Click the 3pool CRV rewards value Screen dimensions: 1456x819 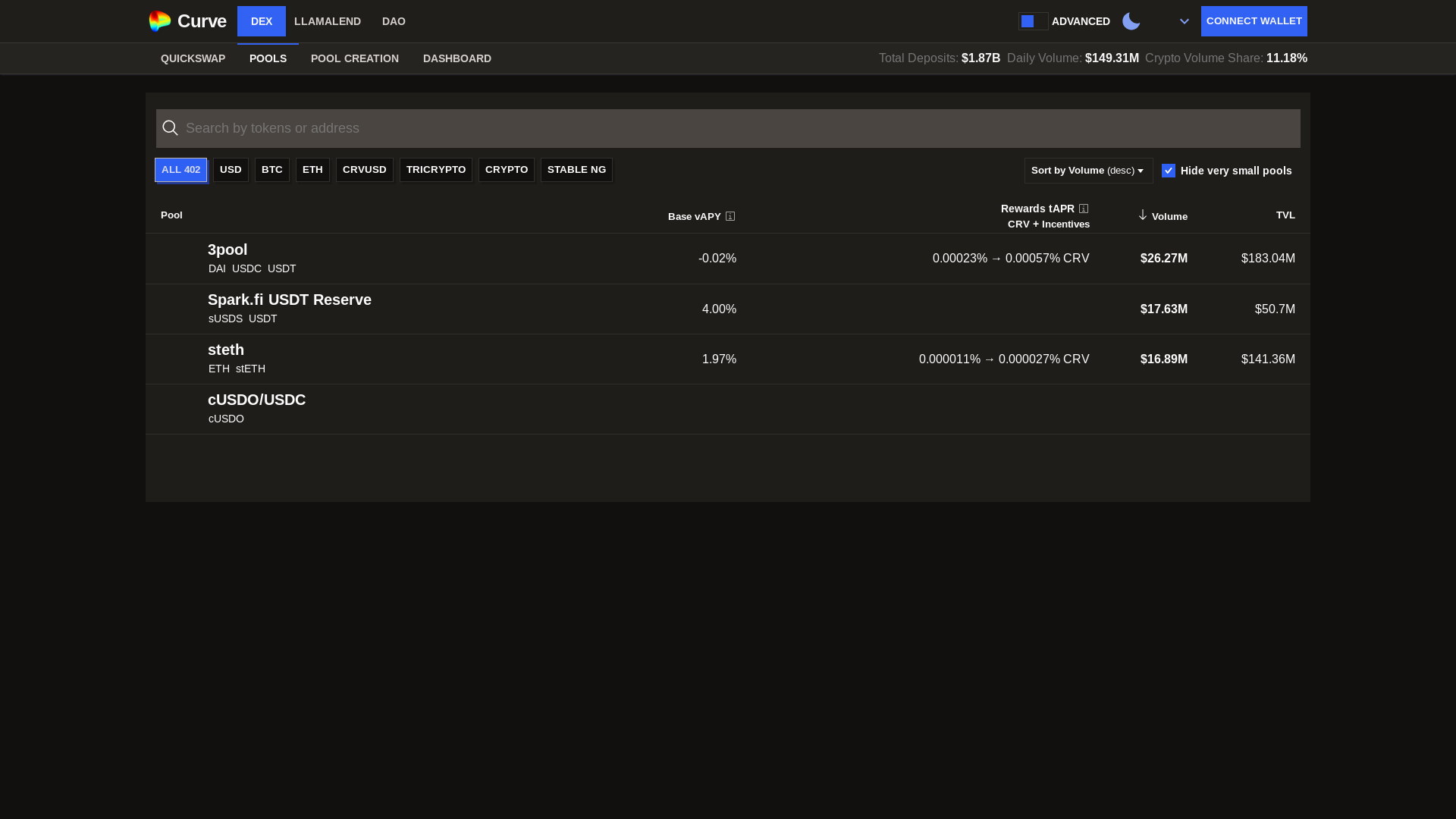[x=1011, y=259]
